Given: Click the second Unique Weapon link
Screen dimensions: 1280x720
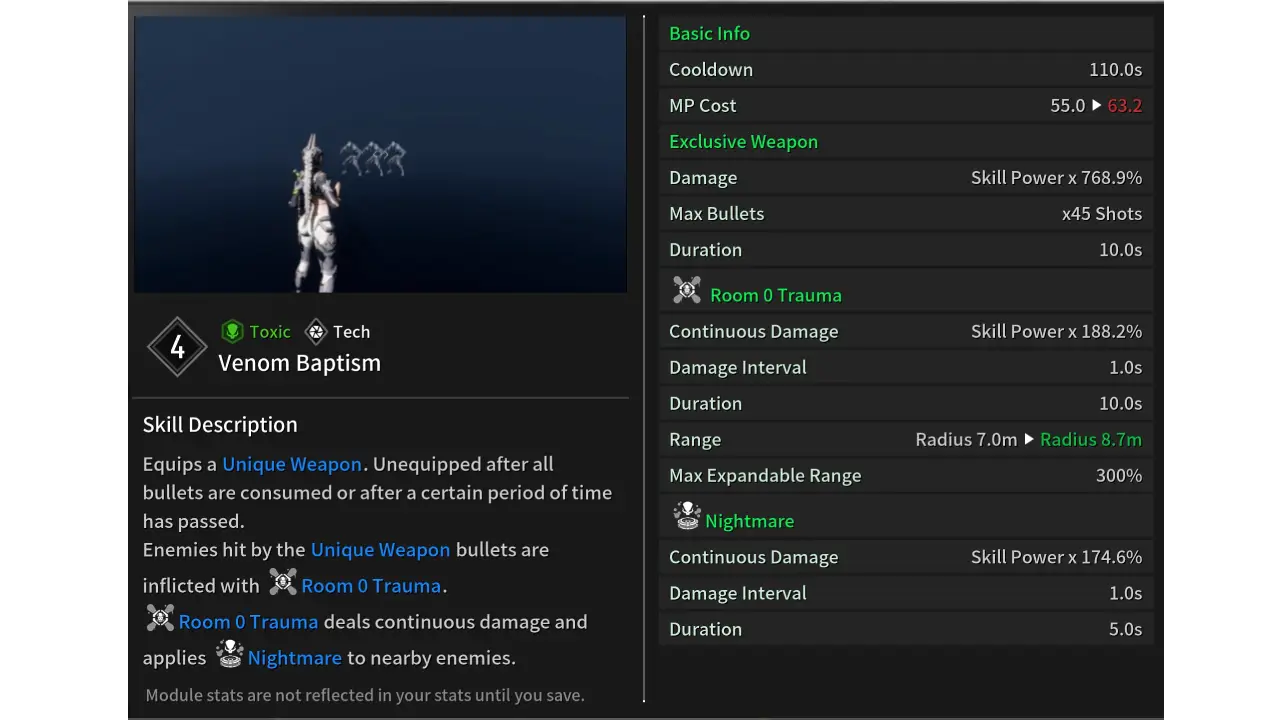Looking at the screenshot, I should (x=380, y=549).
